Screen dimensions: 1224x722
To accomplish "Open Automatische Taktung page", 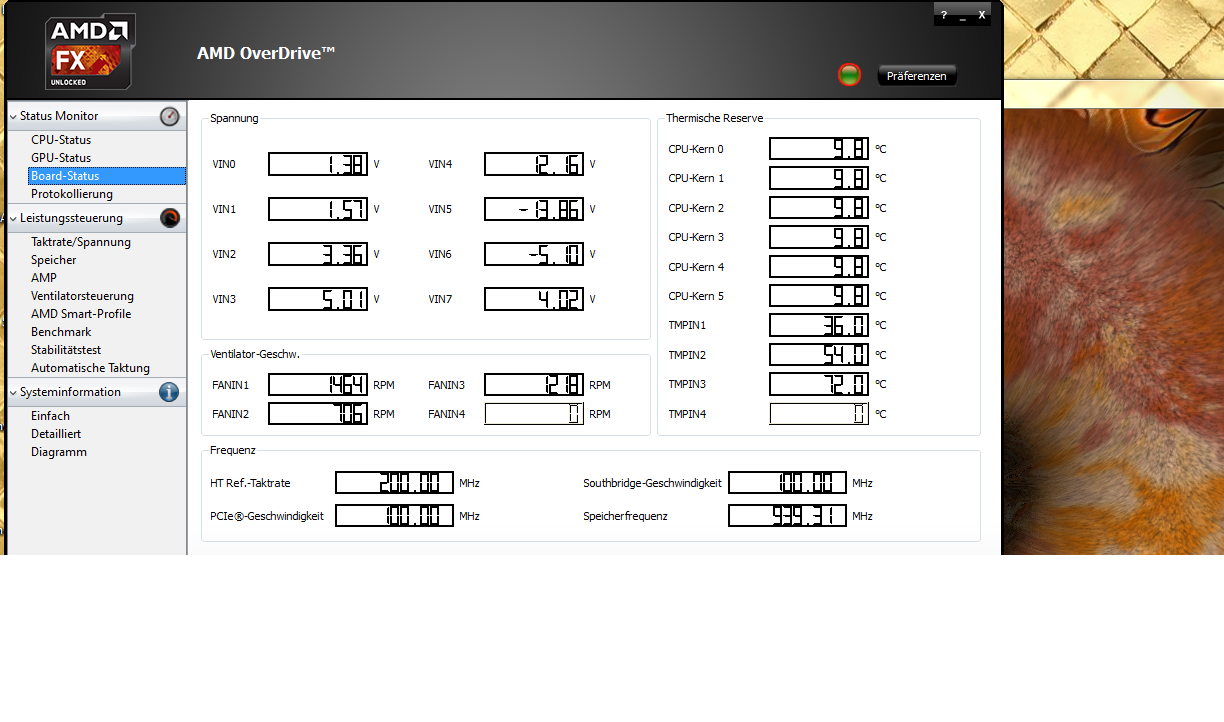I will [90, 368].
